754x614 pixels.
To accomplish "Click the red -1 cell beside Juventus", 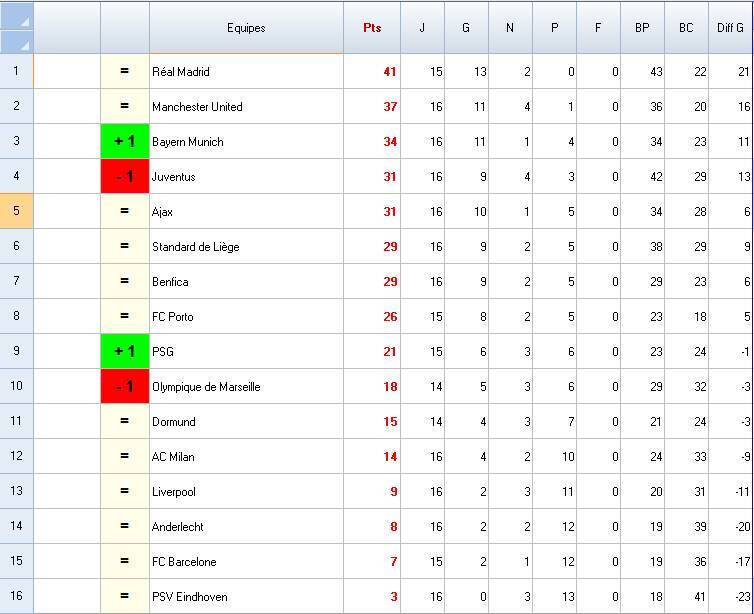I will pyautogui.click(x=125, y=176).
